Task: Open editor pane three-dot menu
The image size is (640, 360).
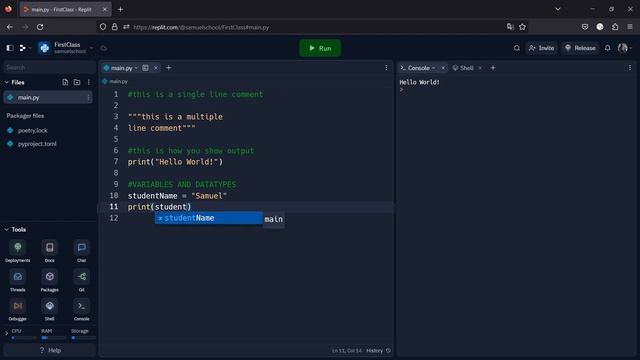Action: tap(386, 68)
